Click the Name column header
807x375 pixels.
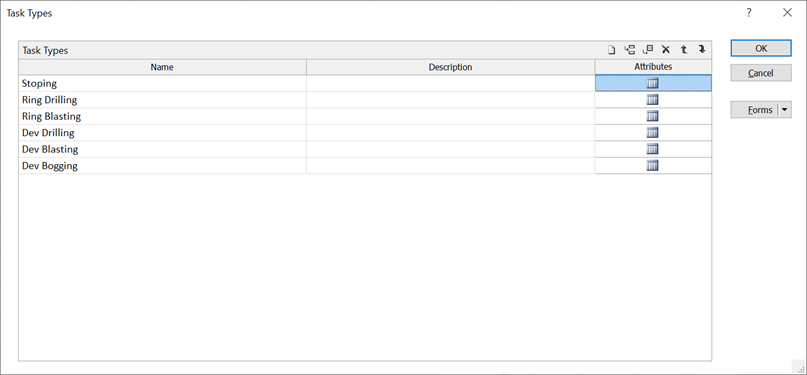[x=162, y=67]
